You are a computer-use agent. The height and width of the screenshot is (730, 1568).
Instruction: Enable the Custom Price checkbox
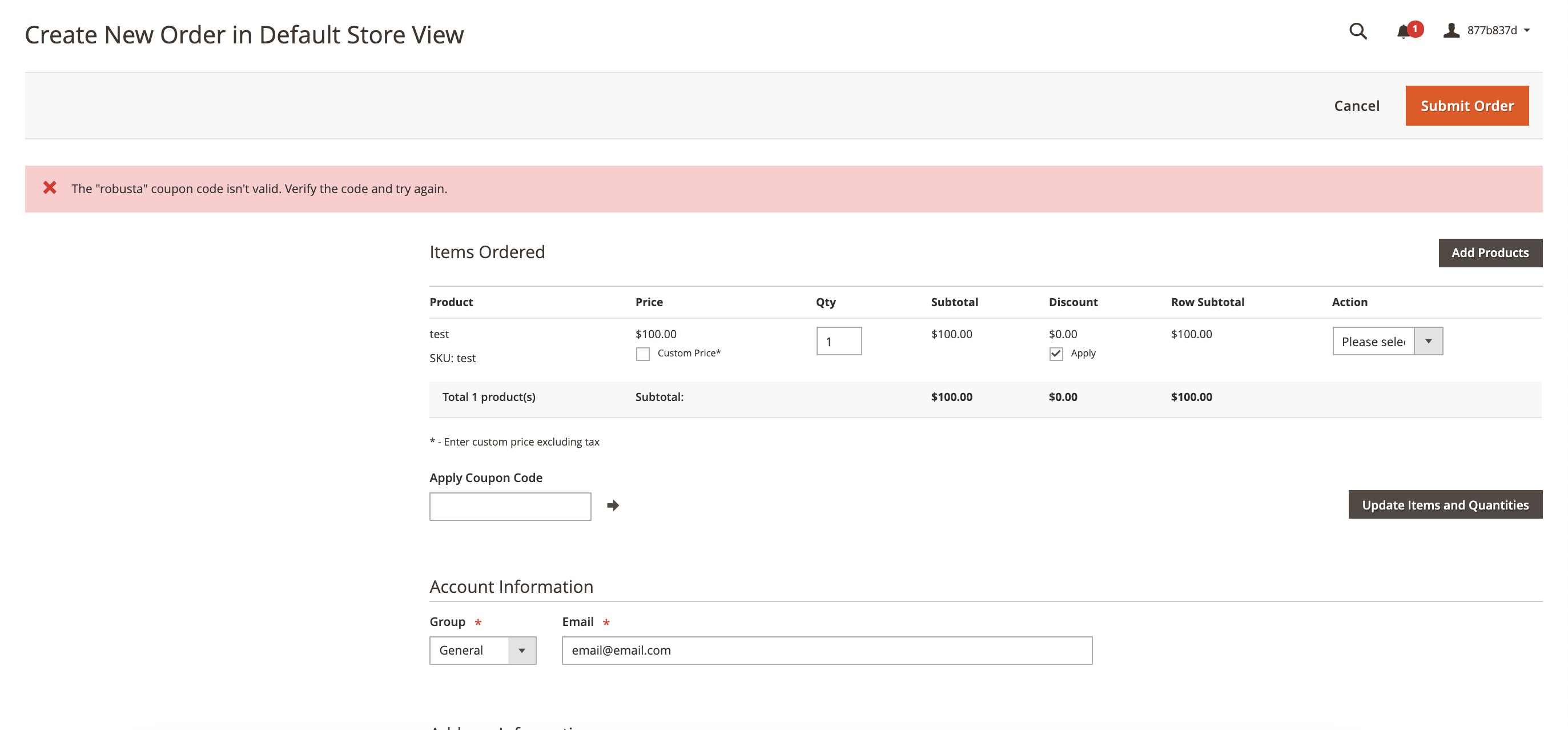643,353
